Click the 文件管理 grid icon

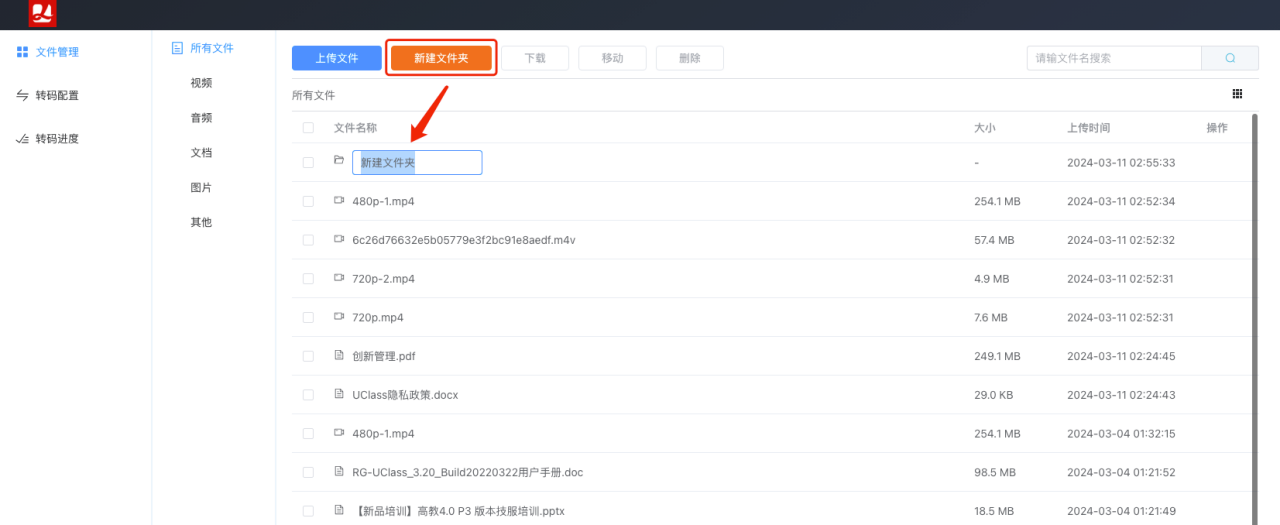coord(22,52)
